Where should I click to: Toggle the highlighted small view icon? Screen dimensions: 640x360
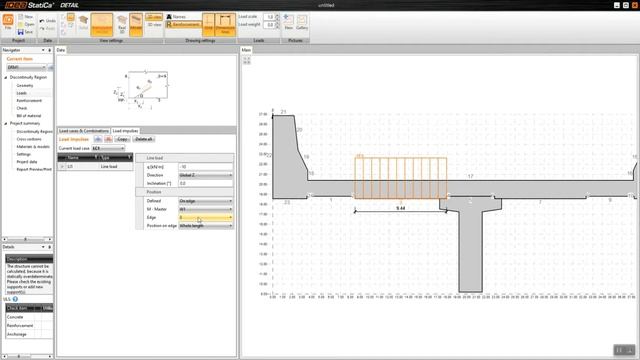coord(71,17)
